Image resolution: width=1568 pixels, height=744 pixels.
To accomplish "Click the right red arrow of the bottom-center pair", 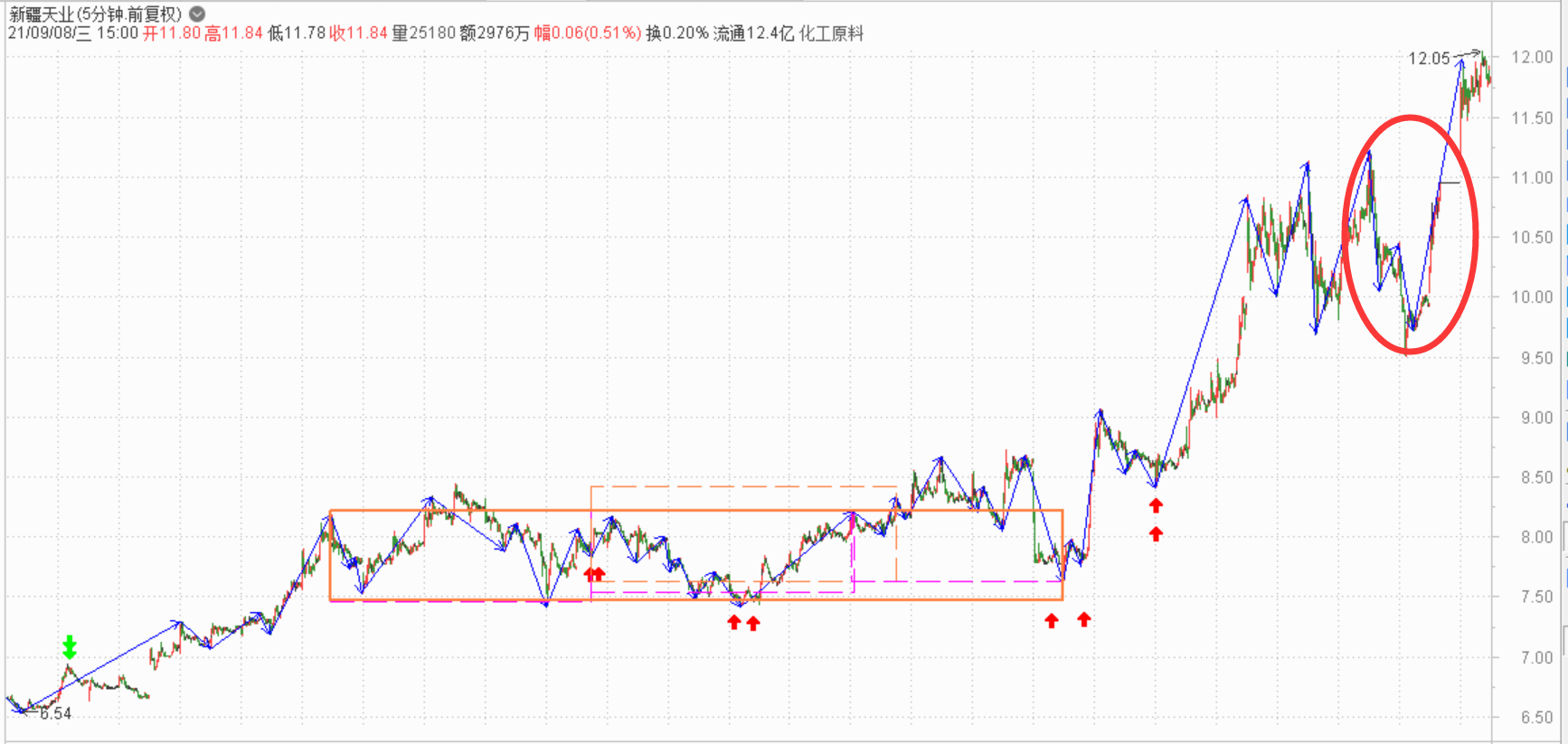I will [753, 623].
